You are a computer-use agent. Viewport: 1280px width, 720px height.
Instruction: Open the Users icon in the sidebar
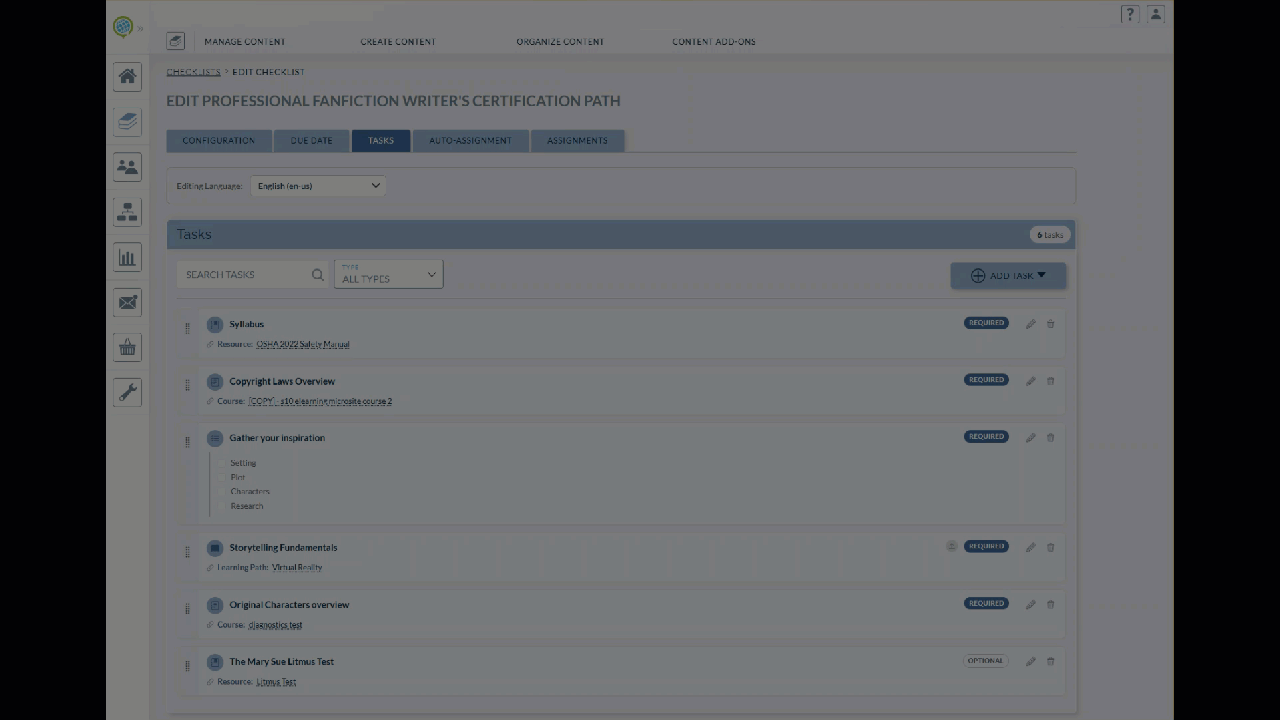pyautogui.click(x=127, y=167)
